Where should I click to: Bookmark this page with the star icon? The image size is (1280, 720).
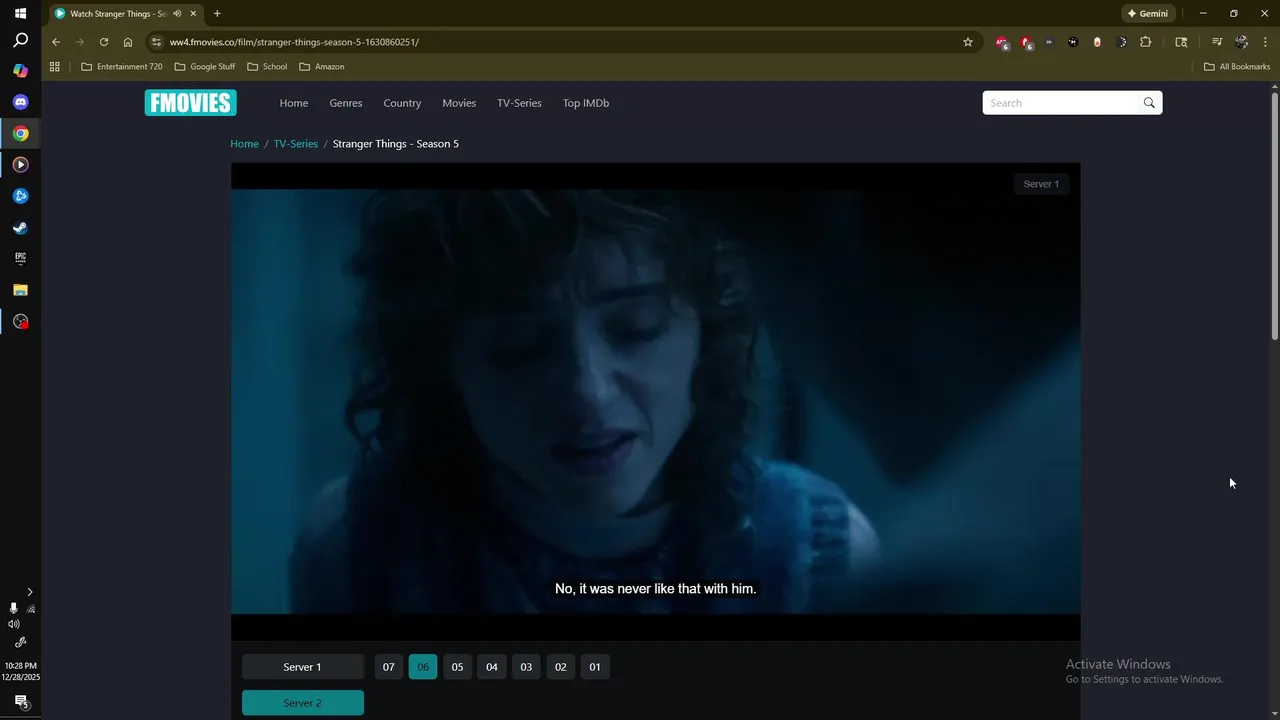pyautogui.click(x=968, y=42)
